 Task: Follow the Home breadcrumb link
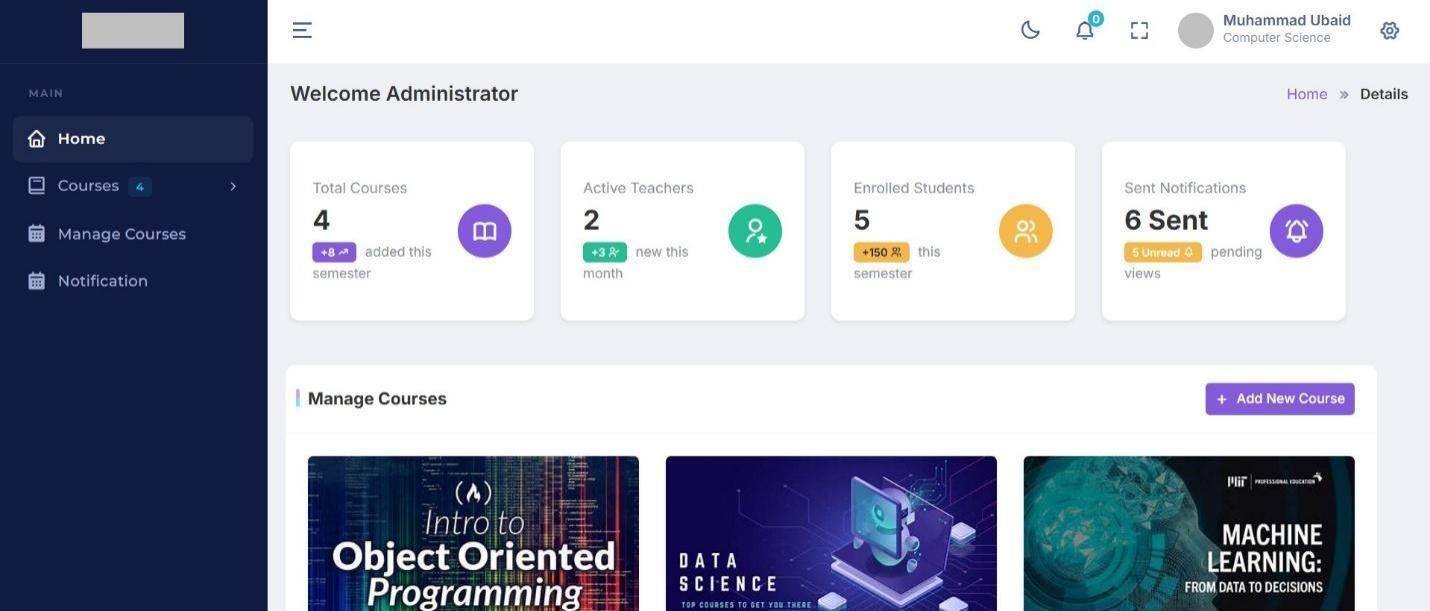pos(1306,94)
